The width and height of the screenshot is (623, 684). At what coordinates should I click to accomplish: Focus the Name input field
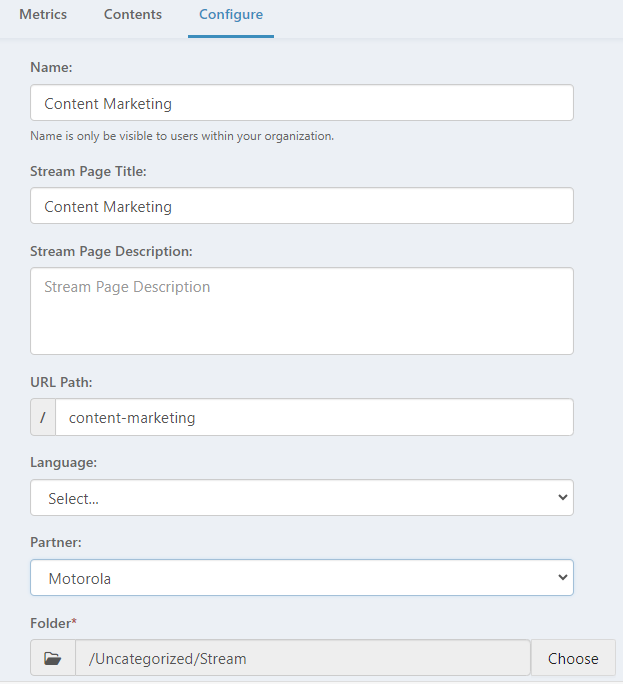click(x=302, y=103)
